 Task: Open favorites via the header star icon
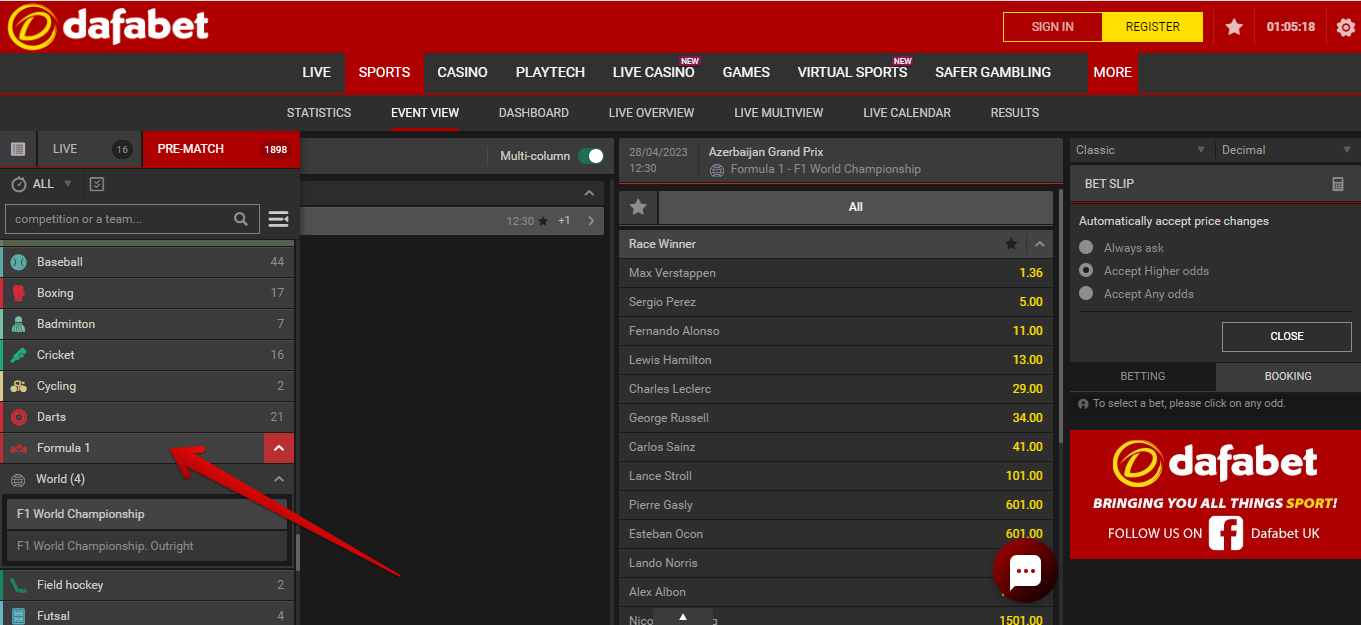coord(1234,27)
